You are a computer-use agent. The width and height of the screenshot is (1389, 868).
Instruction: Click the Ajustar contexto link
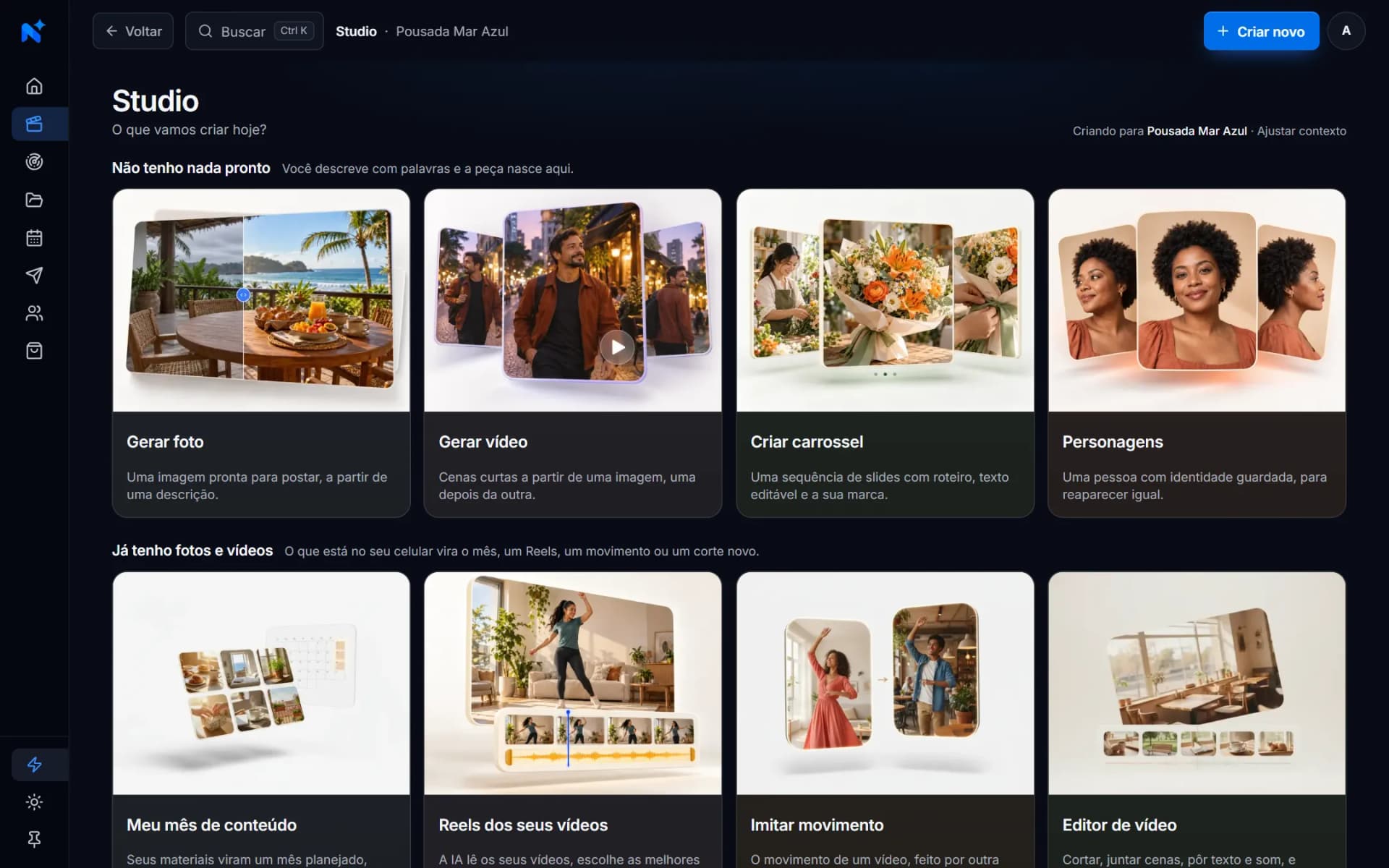[x=1301, y=131]
